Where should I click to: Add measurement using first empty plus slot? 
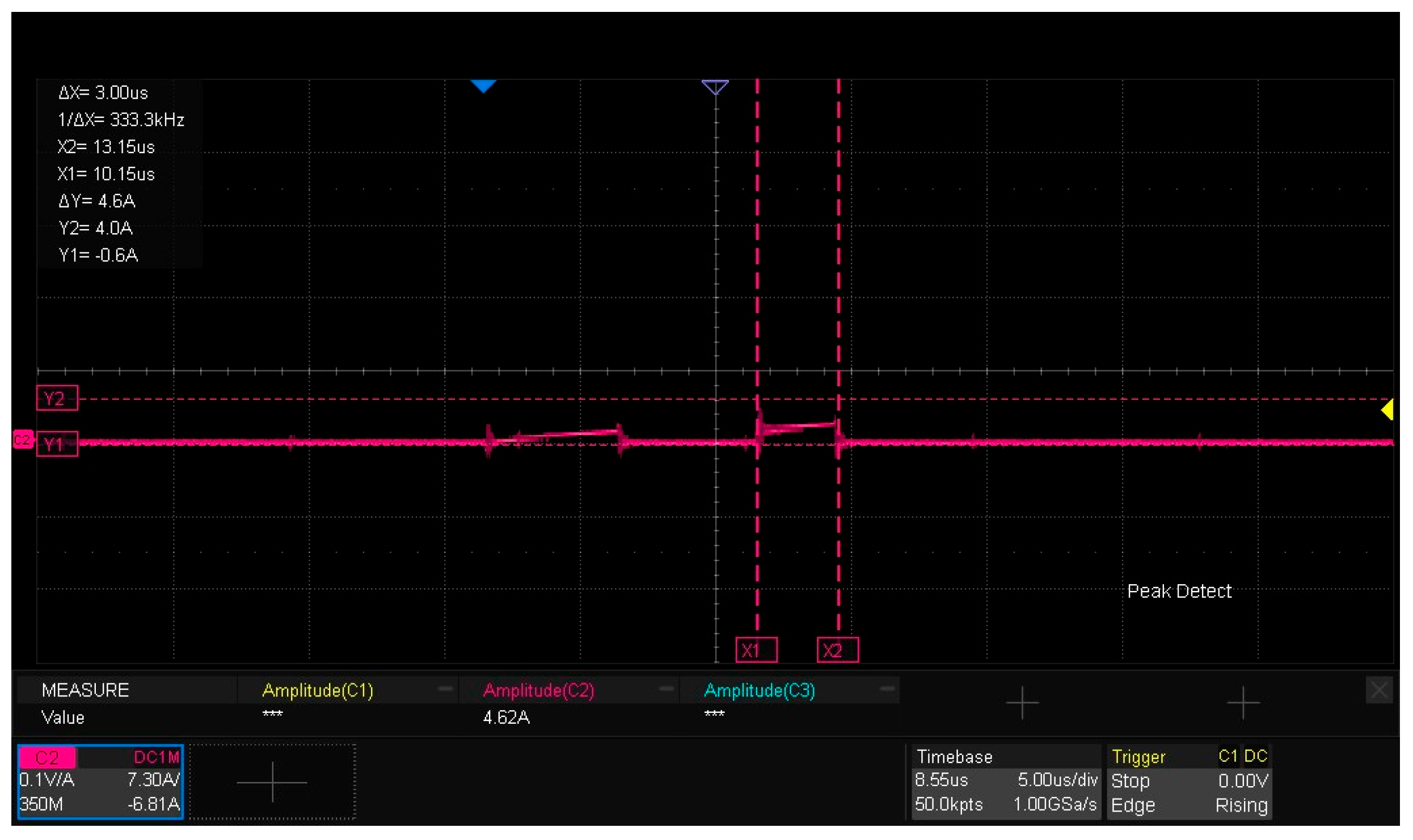tap(1022, 703)
